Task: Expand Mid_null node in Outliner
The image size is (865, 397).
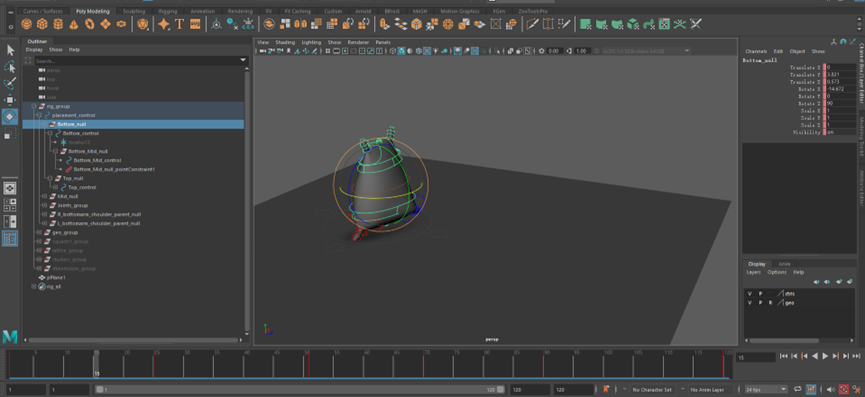Action: [x=45, y=196]
